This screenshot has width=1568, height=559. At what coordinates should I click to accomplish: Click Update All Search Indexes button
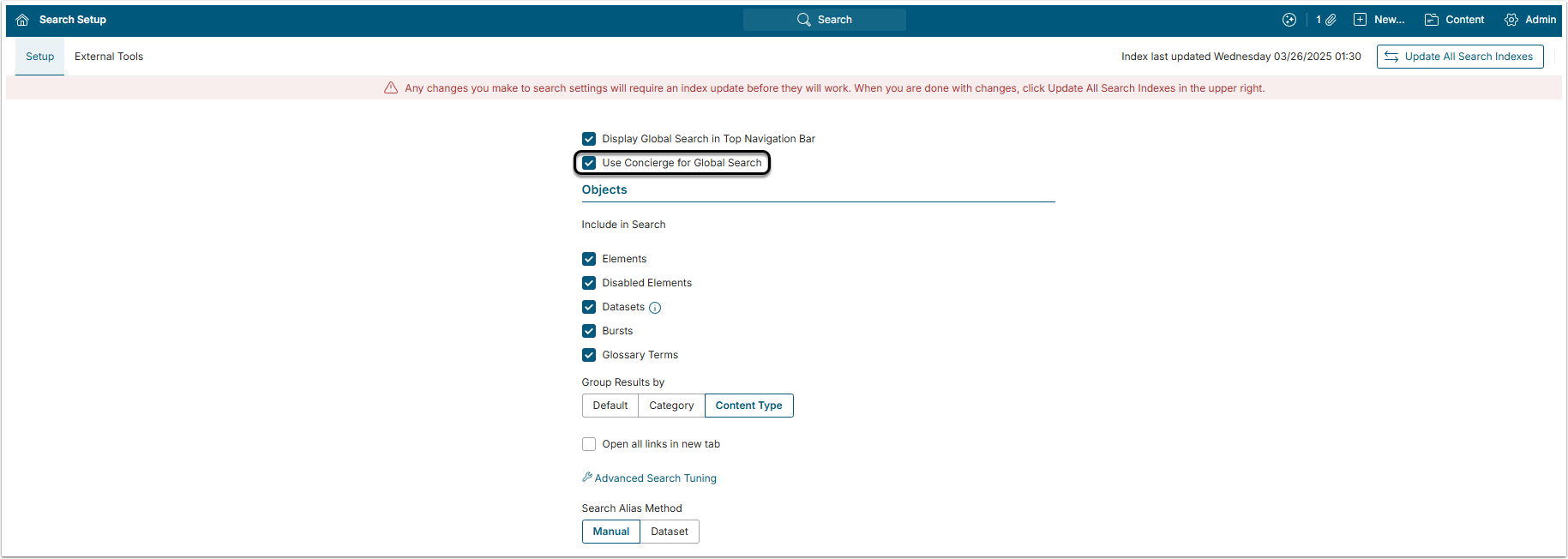click(1460, 57)
